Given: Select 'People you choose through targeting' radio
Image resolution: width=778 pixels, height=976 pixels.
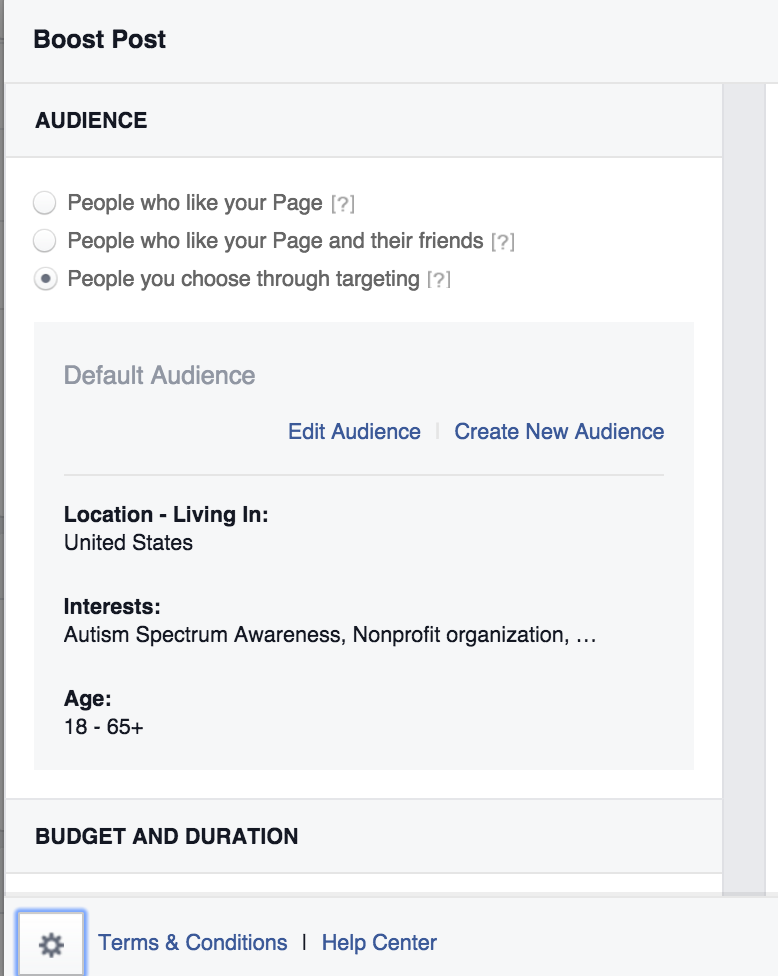Looking at the screenshot, I should tap(45, 279).
